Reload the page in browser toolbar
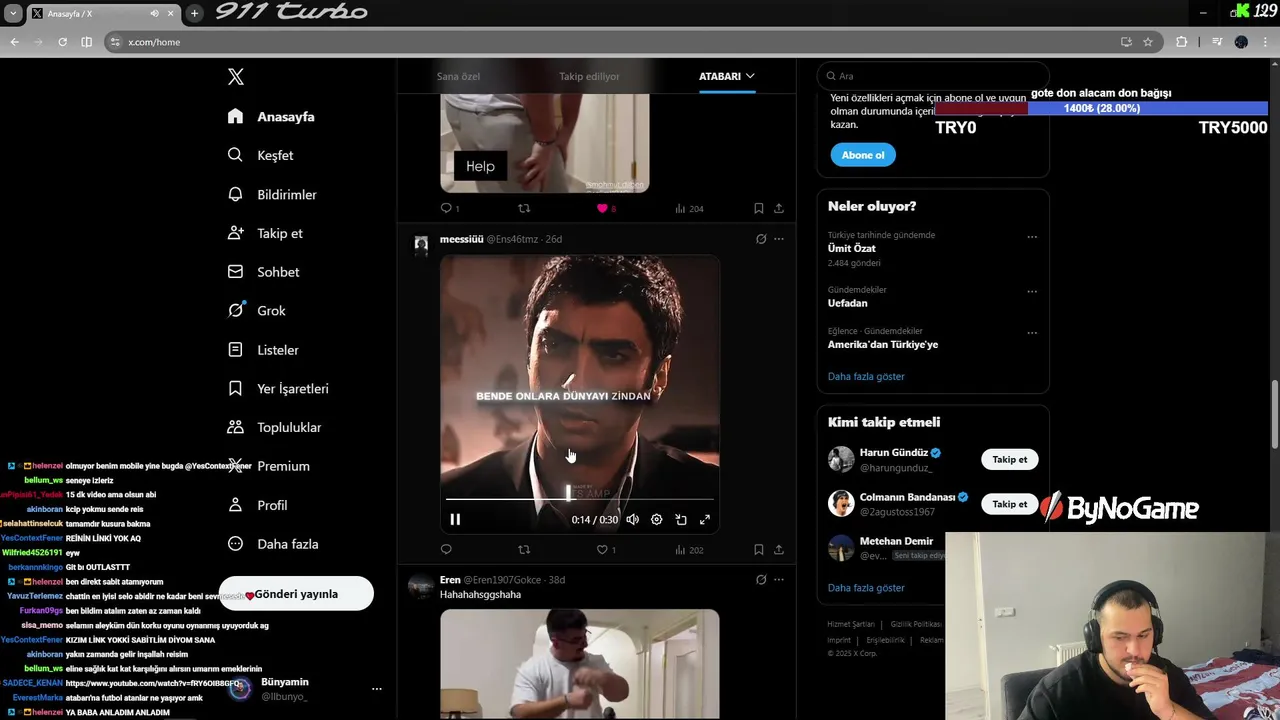1280x720 pixels. coord(62,42)
